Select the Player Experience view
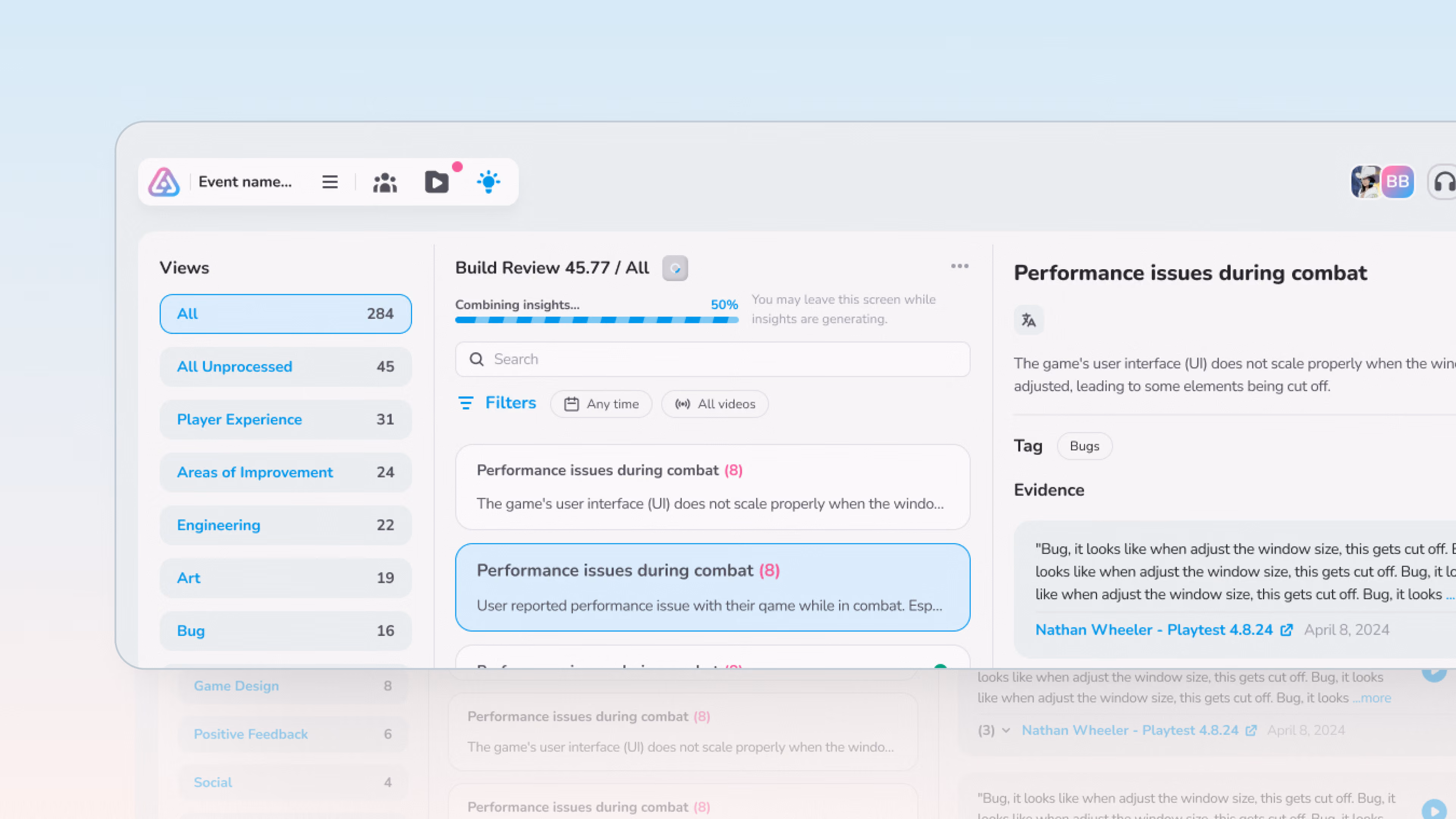Image resolution: width=1456 pixels, height=819 pixels. click(286, 419)
